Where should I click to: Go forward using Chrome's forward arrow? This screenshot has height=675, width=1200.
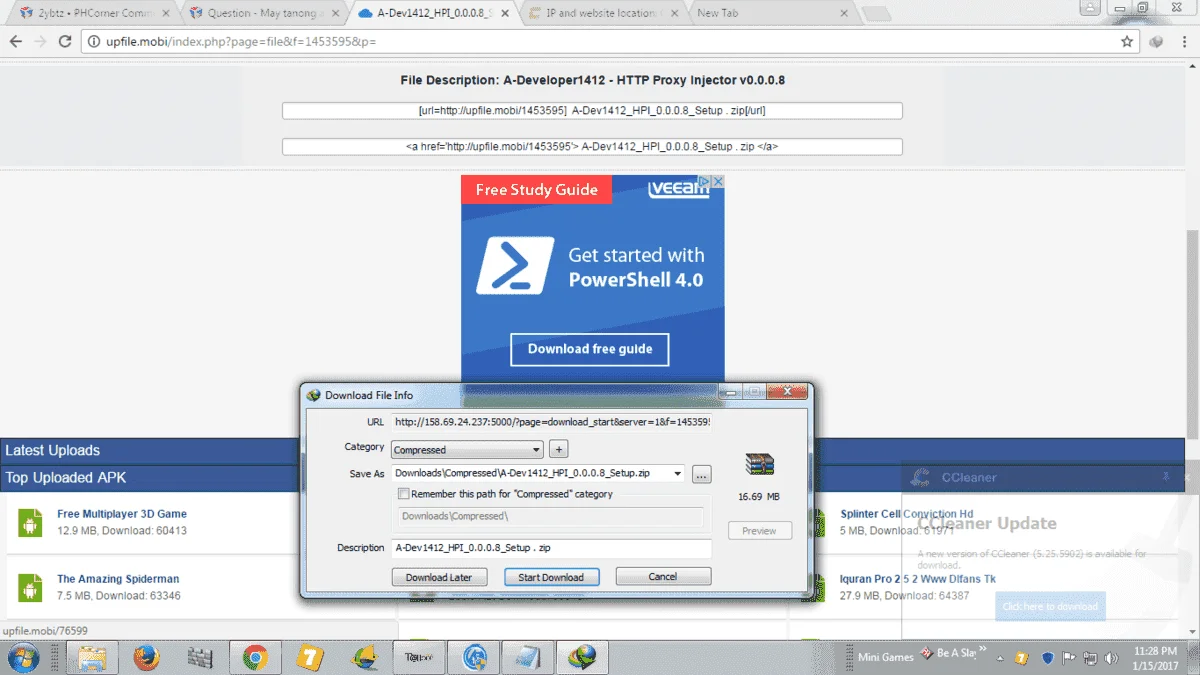pos(41,42)
